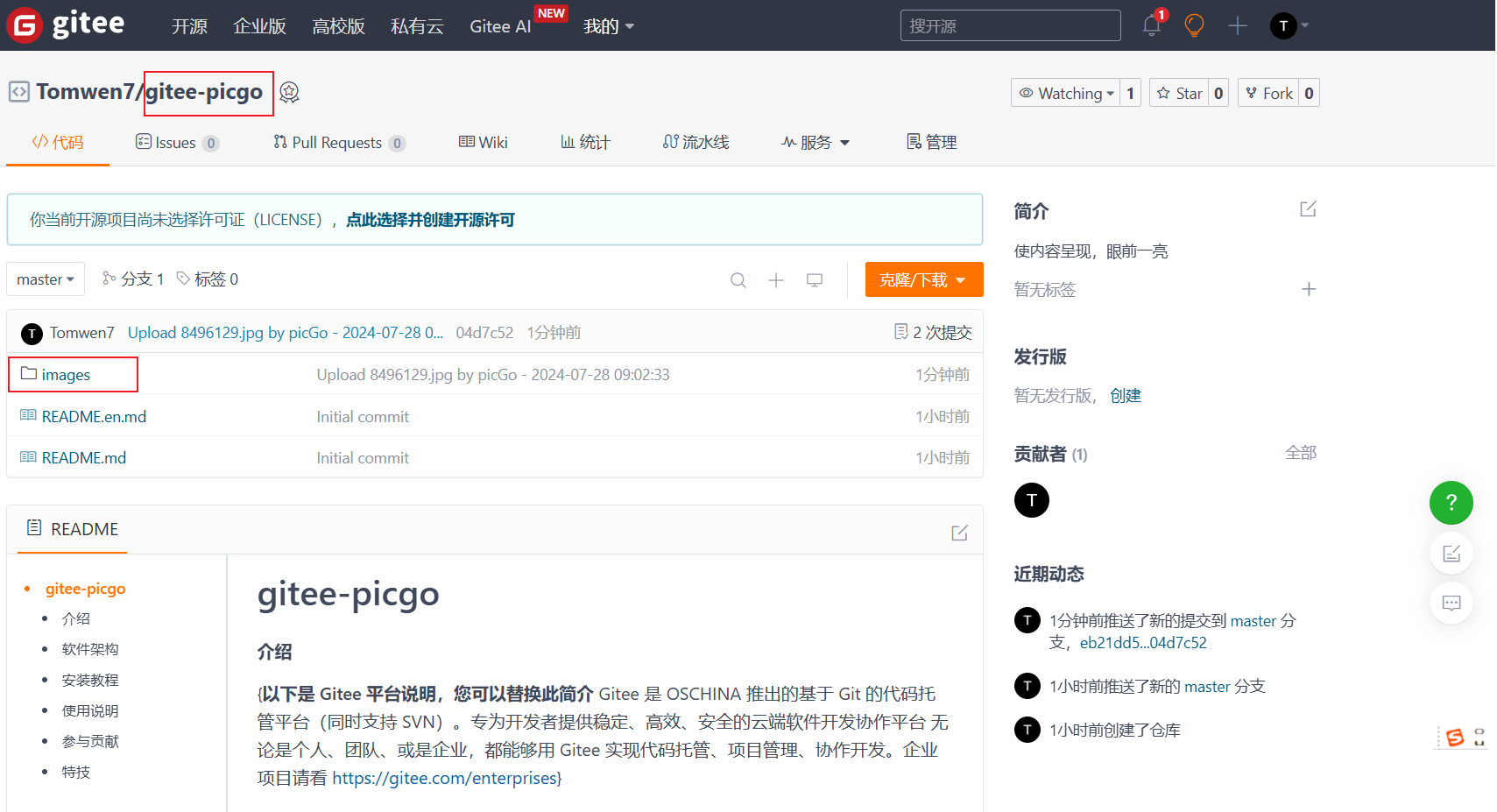Click 企业版 in the top navigation
This screenshot has width=1497, height=812.
click(x=259, y=26)
